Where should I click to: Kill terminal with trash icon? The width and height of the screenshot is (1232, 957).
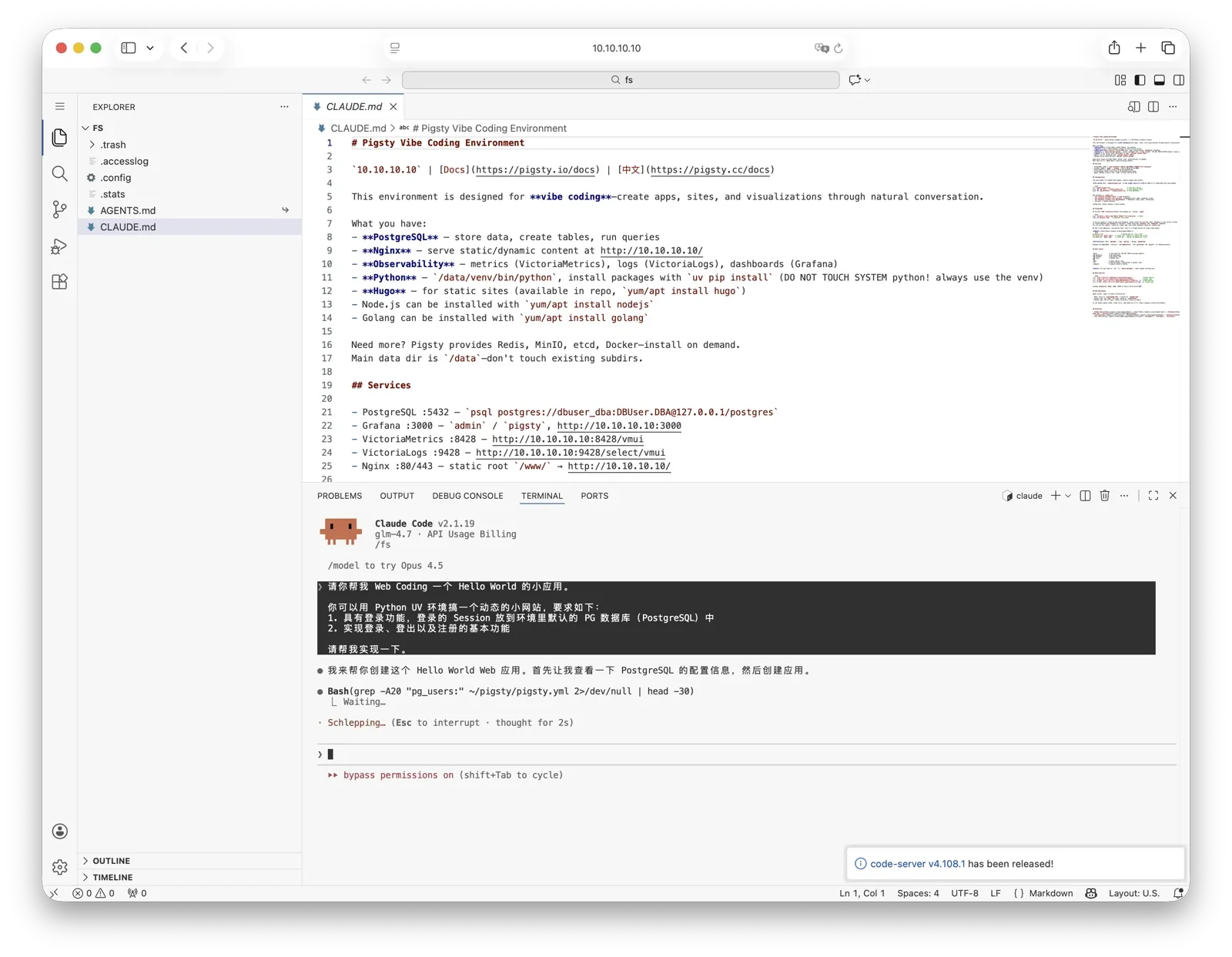point(1104,496)
